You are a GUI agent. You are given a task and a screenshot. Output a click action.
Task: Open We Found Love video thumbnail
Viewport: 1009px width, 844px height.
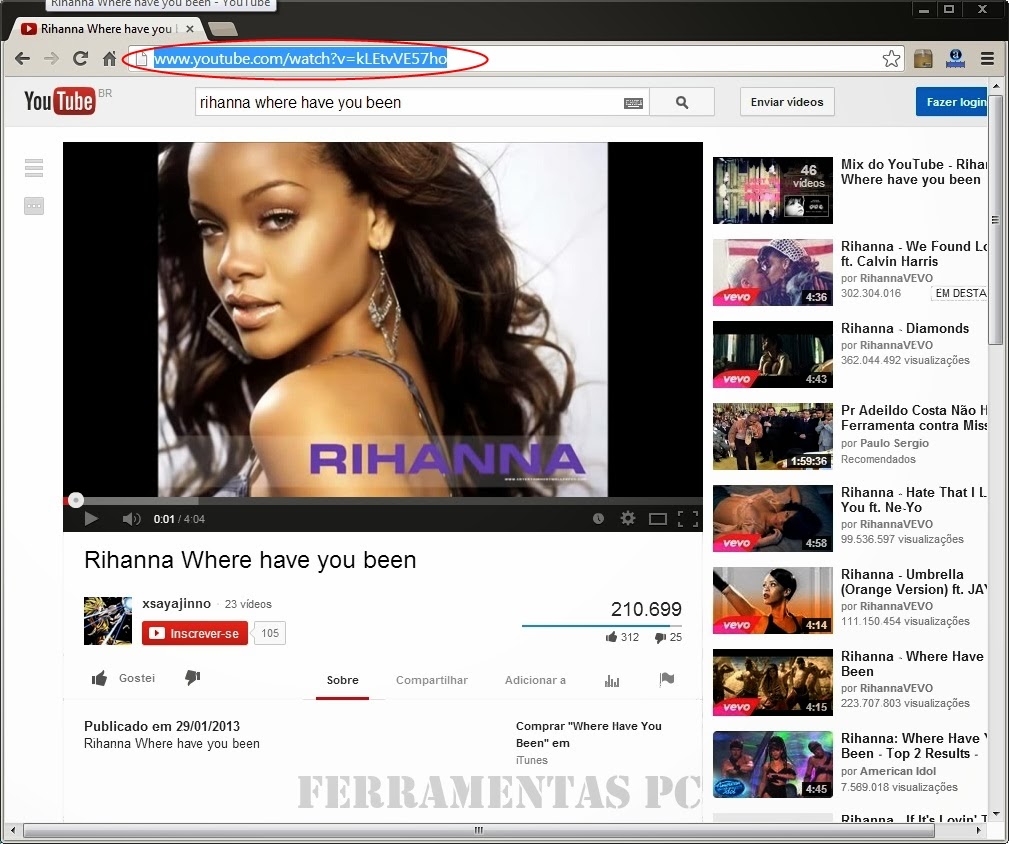(x=773, y=272)
